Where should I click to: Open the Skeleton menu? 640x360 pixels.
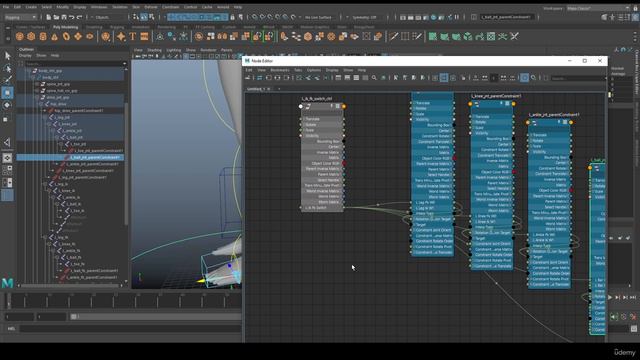click(x=119, y=7)
